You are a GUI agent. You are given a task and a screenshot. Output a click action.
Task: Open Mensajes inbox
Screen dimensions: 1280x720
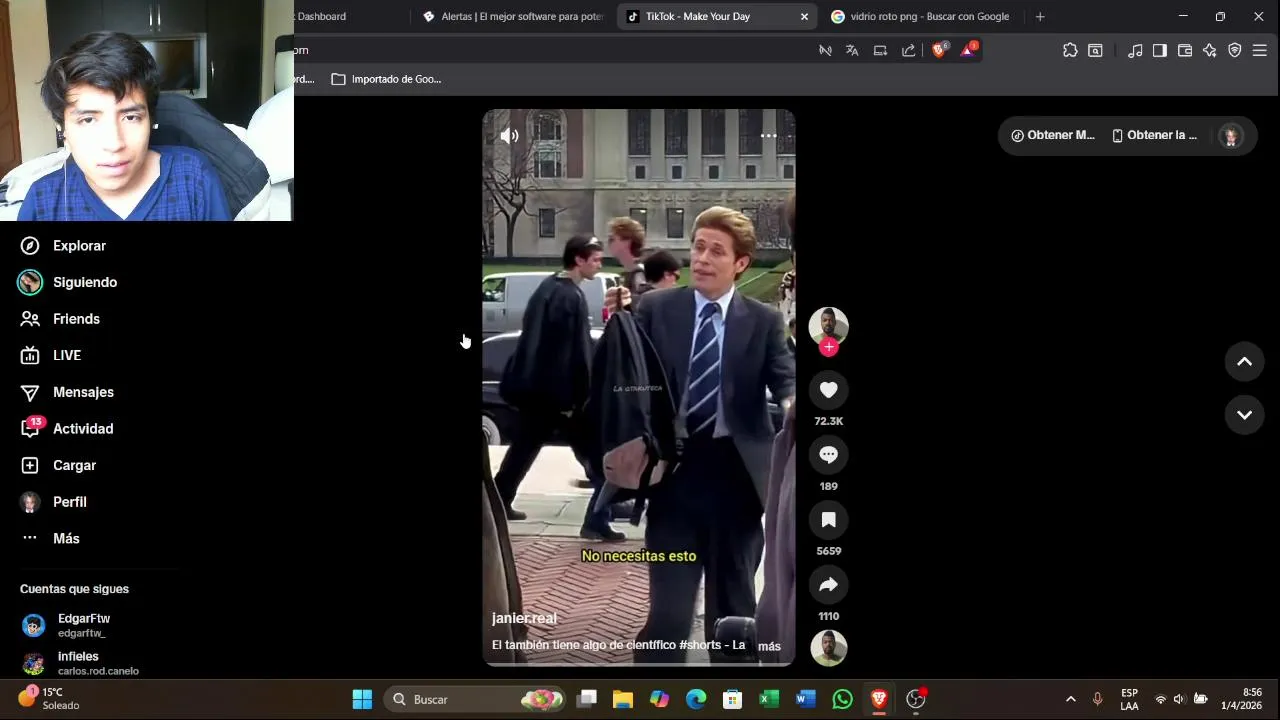[66, 392]
